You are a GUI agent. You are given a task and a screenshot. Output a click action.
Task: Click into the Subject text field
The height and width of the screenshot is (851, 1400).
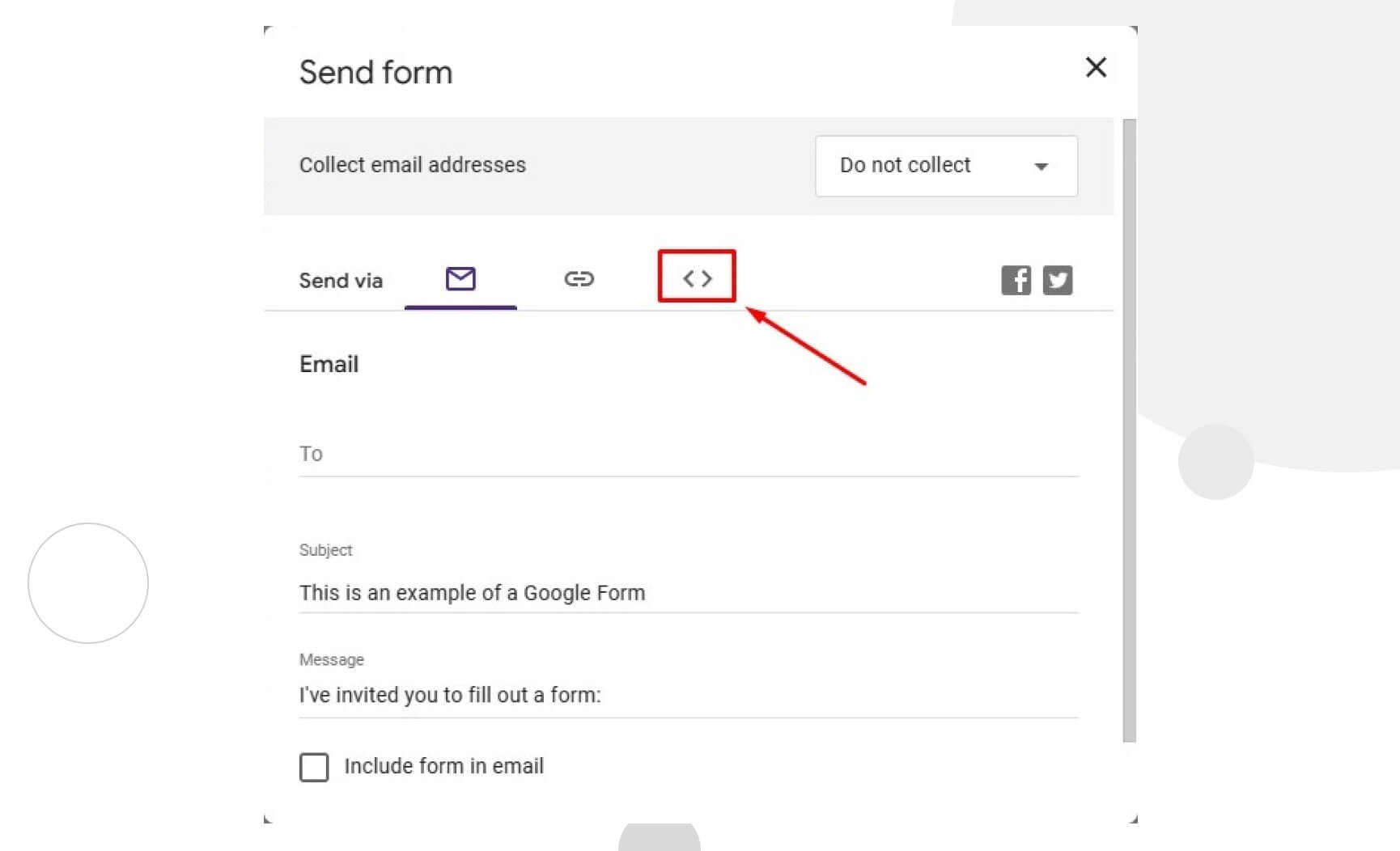tap(688, 593)
